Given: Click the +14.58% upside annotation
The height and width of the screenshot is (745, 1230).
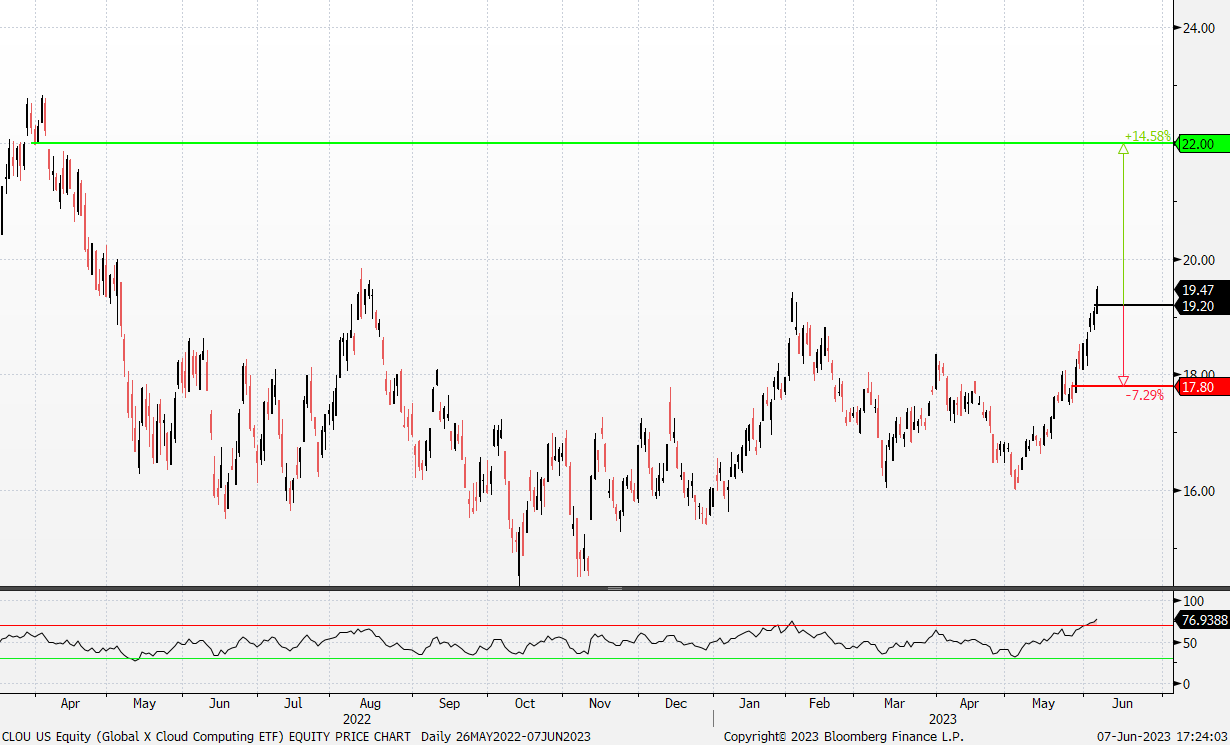Looking at the screenshot, I should click(x=1147, y=136).
